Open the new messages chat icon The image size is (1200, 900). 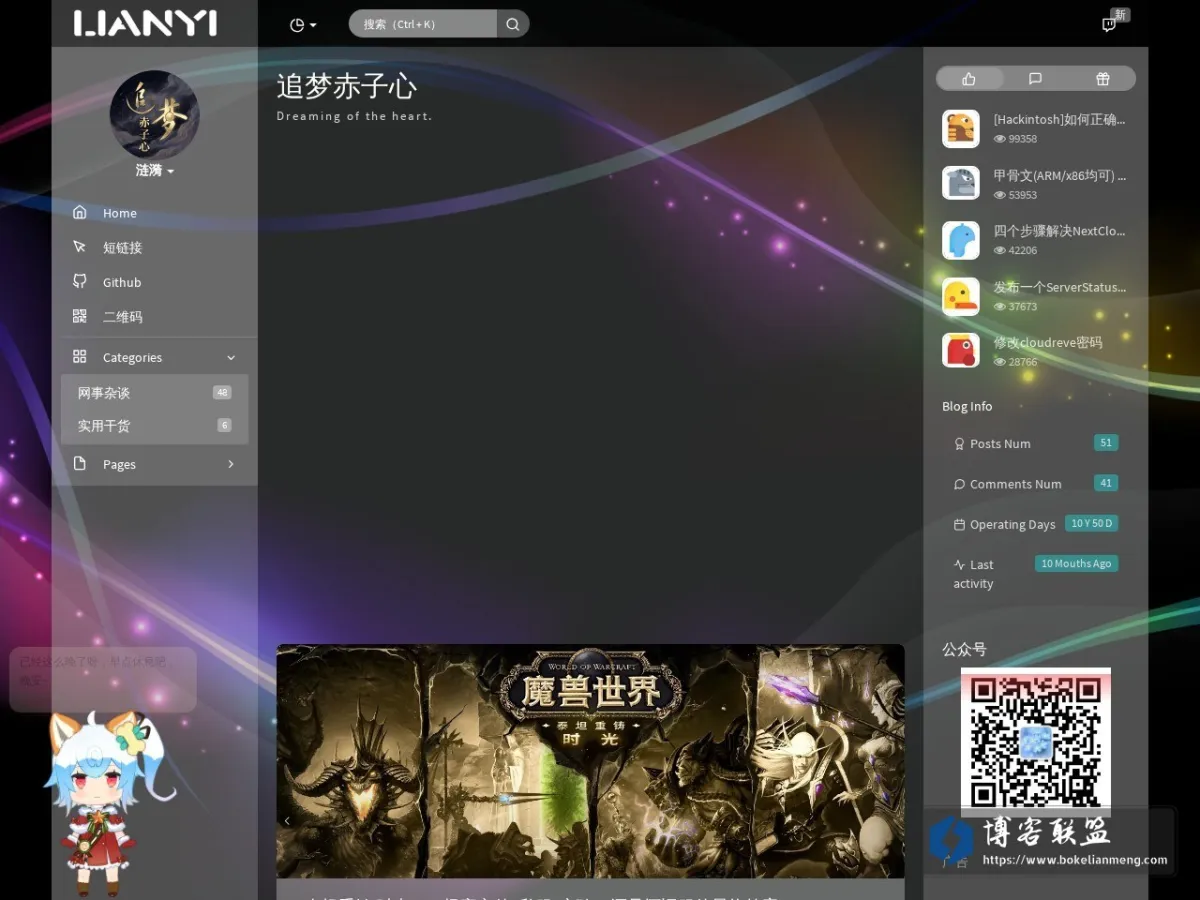point(1109,25)
